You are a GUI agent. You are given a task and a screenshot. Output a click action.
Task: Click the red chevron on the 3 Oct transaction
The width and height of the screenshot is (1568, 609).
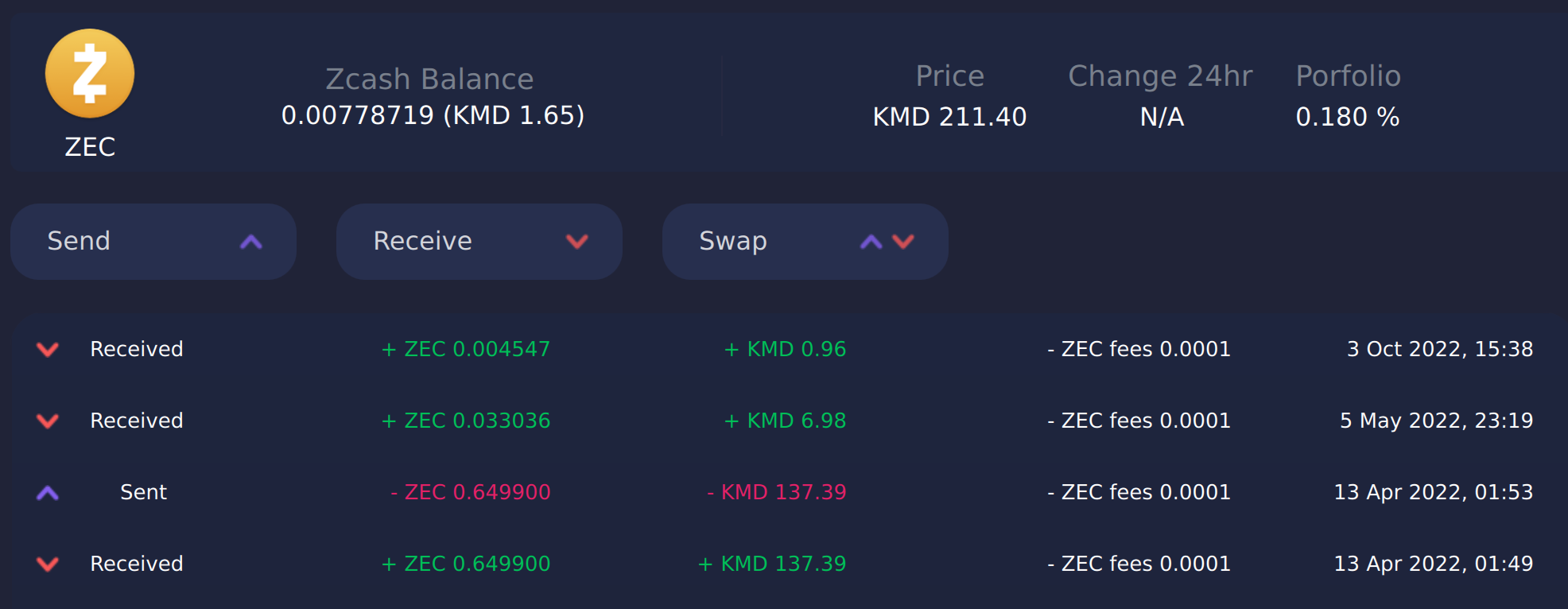(47, 348)
